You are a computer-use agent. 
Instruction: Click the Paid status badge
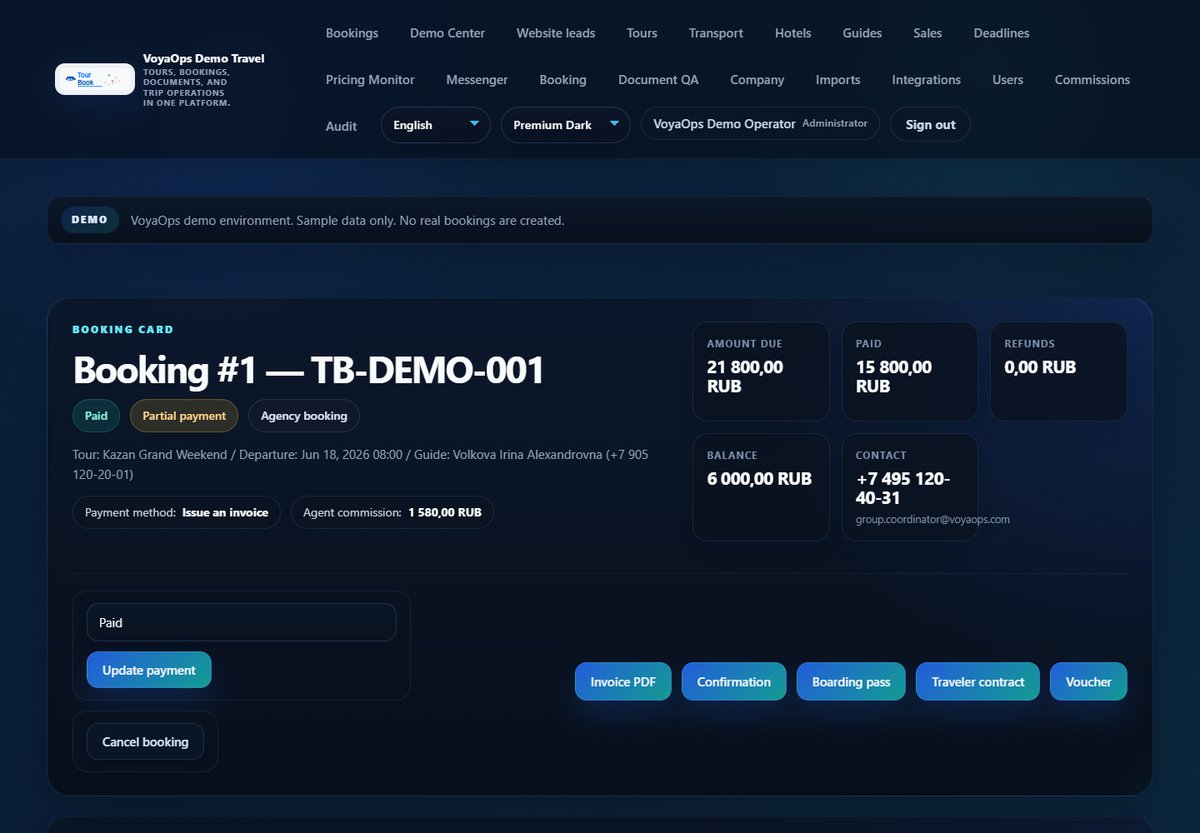(96, 416)
